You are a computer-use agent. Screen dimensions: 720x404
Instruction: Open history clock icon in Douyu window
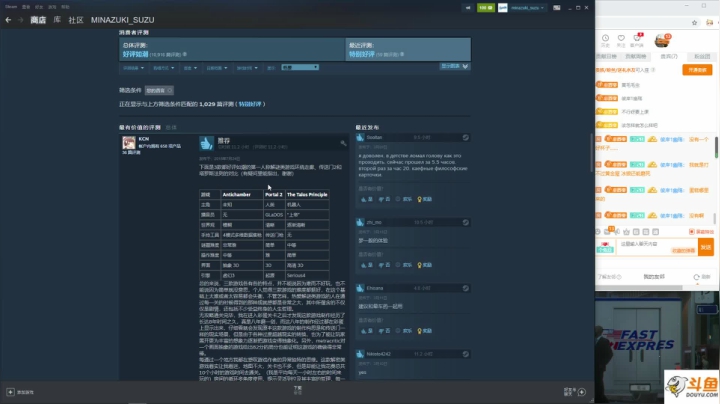pos(605,38)
